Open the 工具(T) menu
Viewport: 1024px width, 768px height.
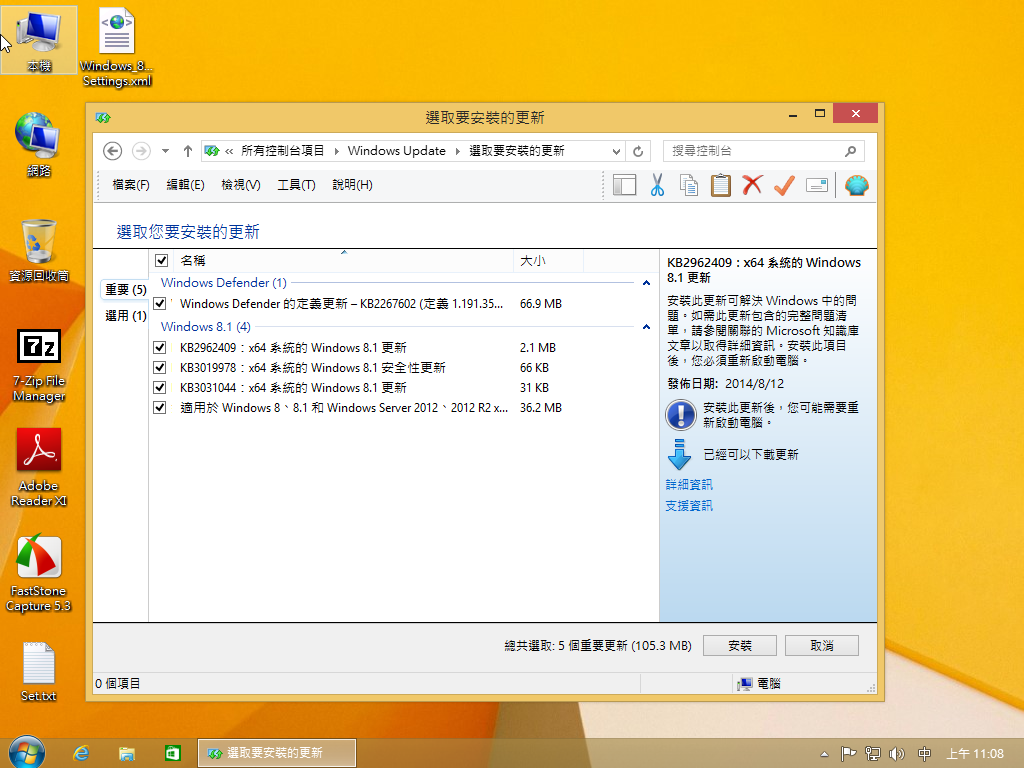(296, 185)
